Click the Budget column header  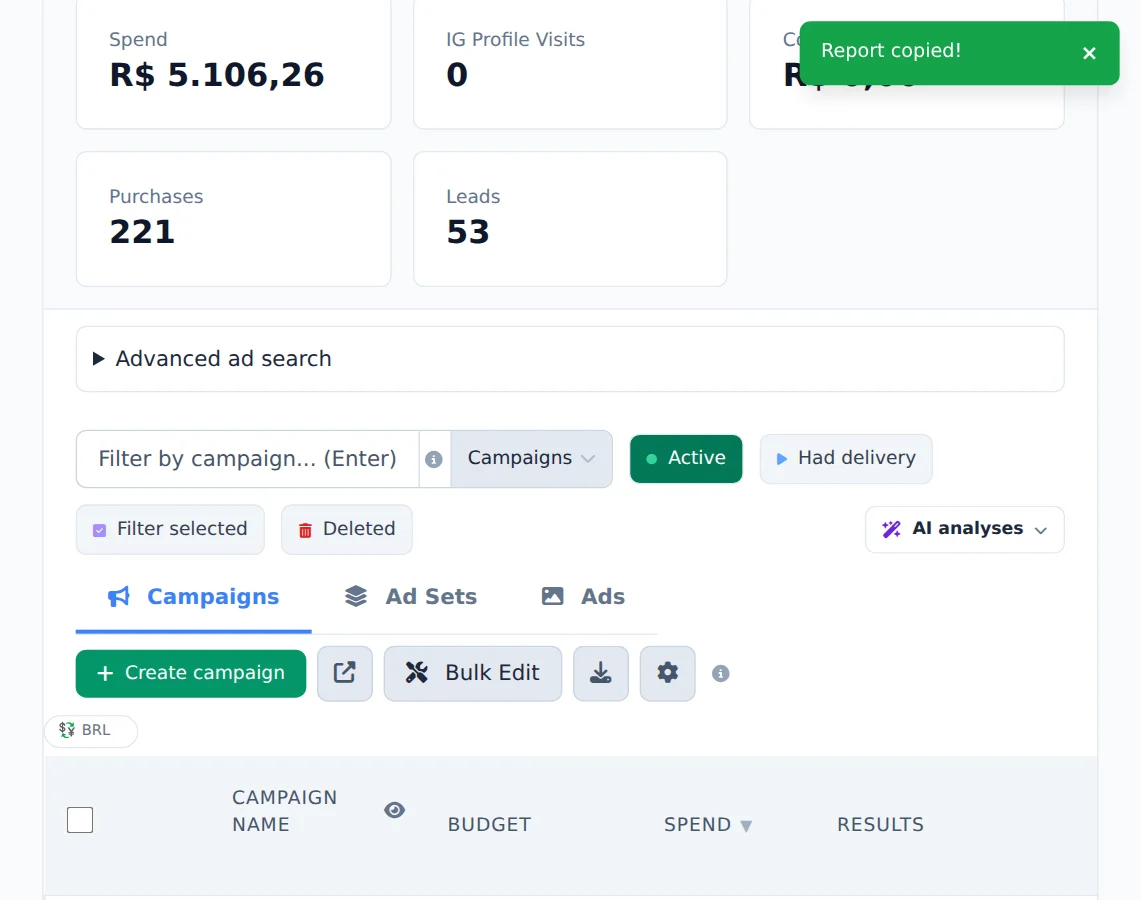tap(489, 824)
